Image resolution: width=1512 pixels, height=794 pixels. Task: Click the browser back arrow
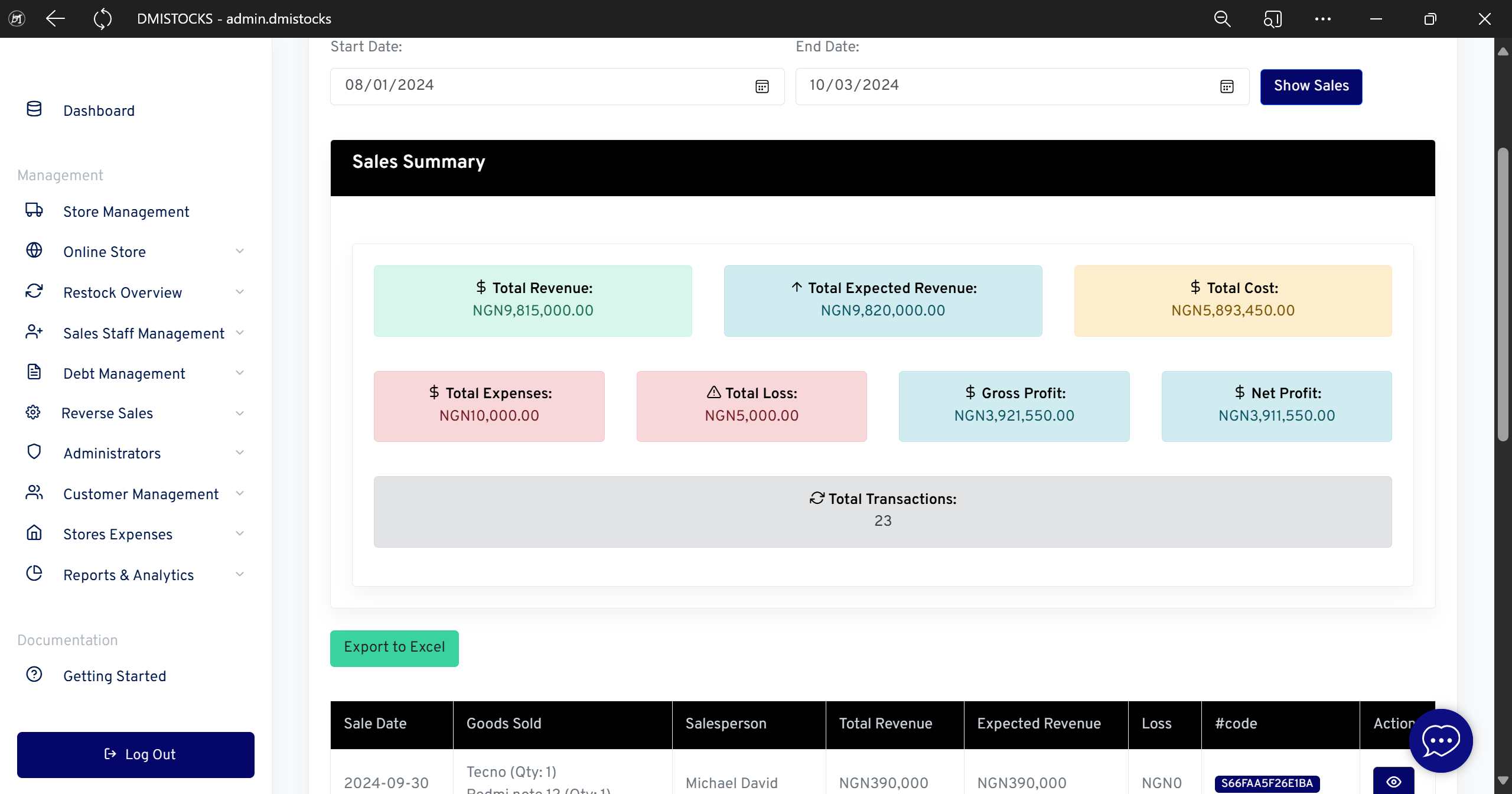click(56, 19)
